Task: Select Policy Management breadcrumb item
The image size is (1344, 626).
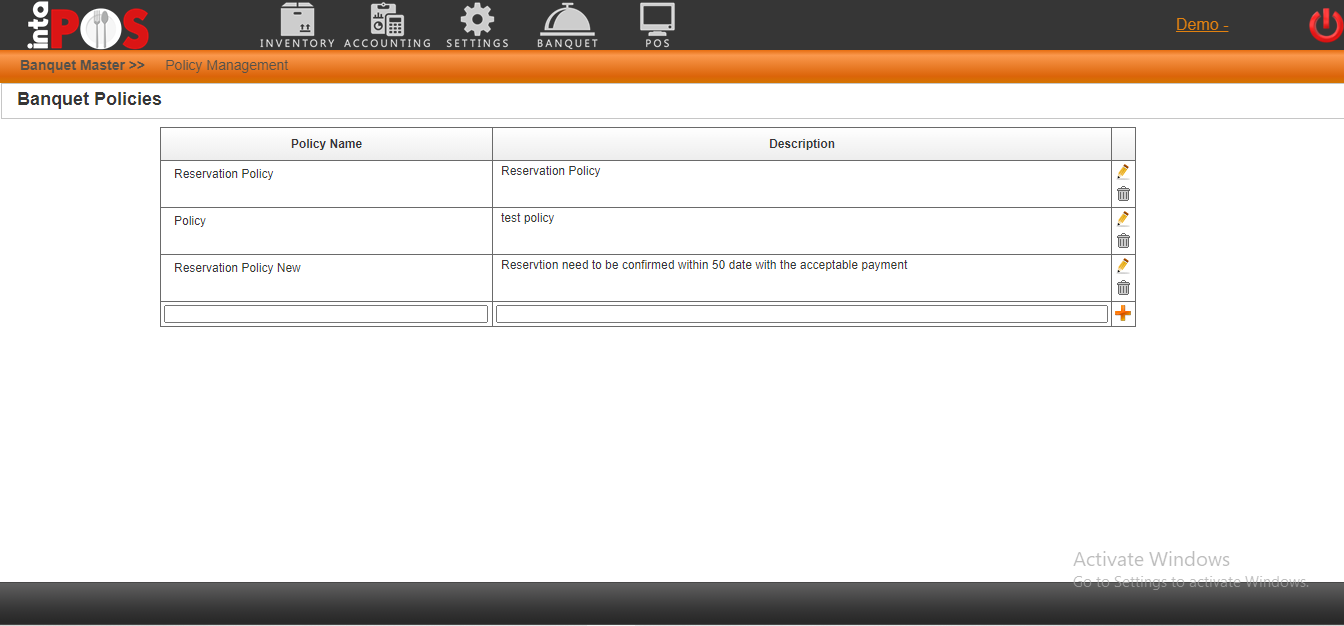Action: [226, 66]
